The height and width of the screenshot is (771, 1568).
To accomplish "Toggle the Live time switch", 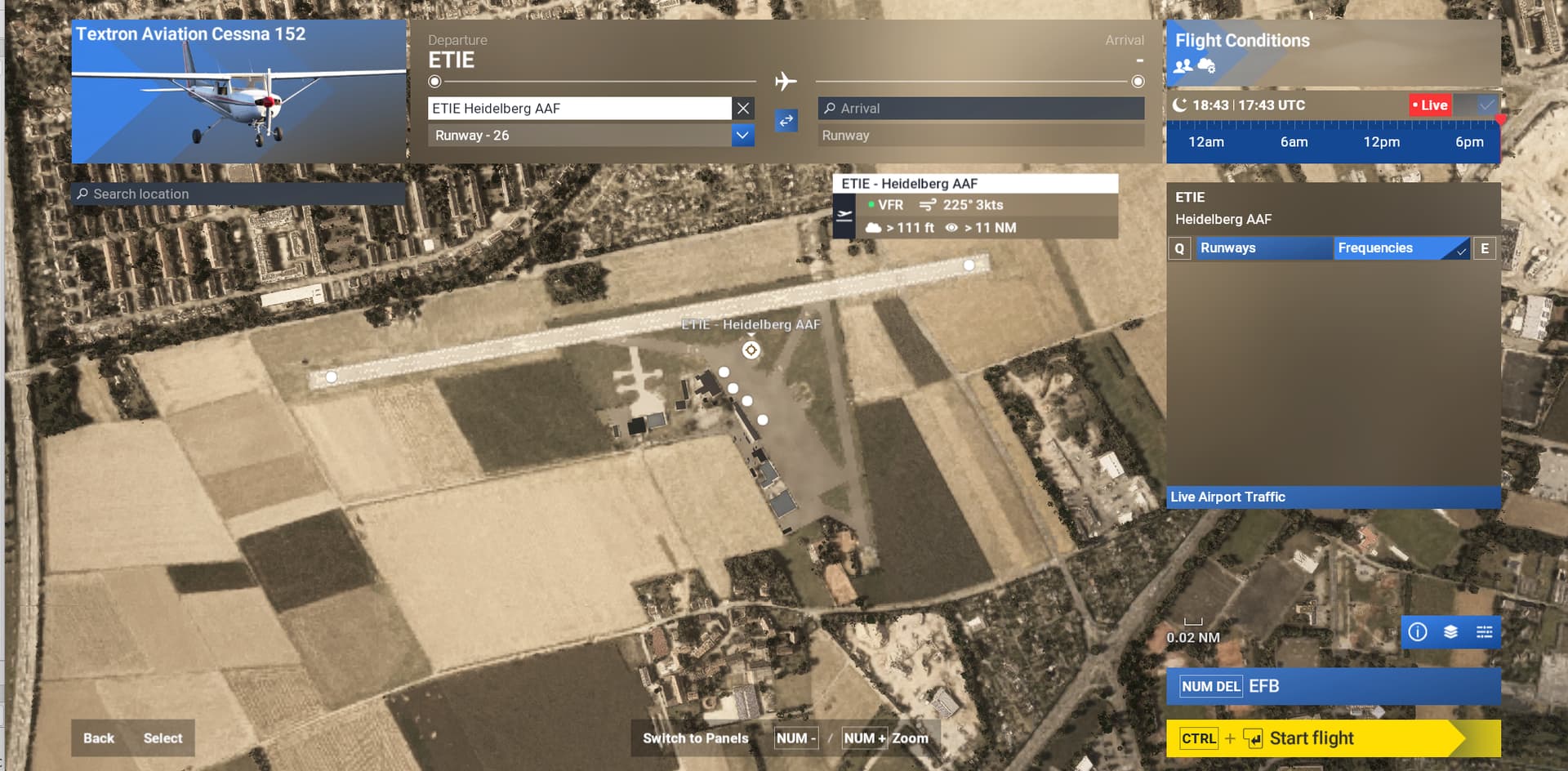I will pyautogui.click(x=1477, y=105).
